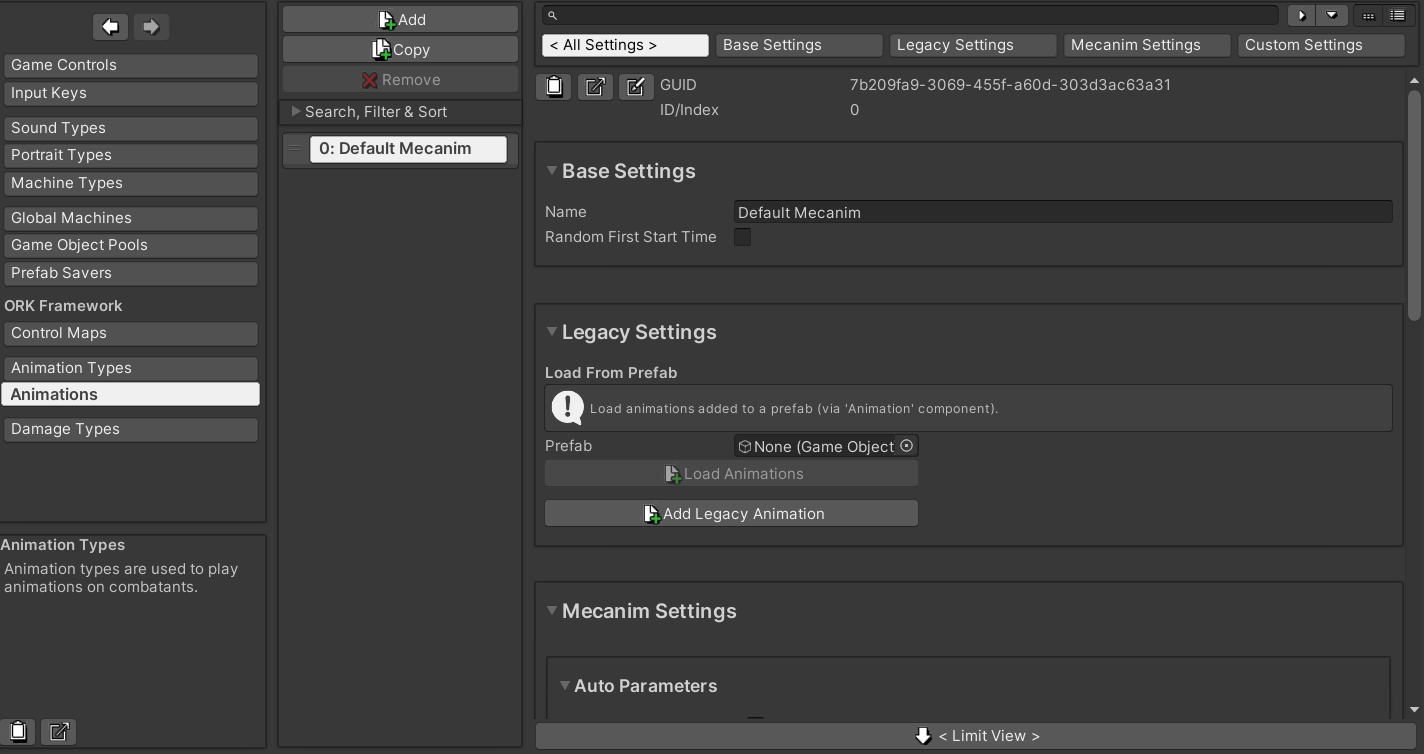
Task: Open Global Machines section
Action: tap(130, 218)
